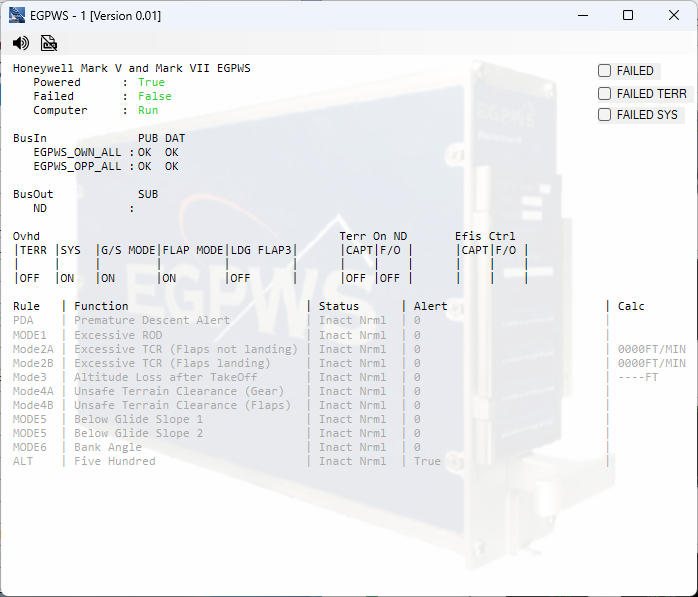Tick the FAILED TERR checkbox
698x597 pixels.
point(605,93)
